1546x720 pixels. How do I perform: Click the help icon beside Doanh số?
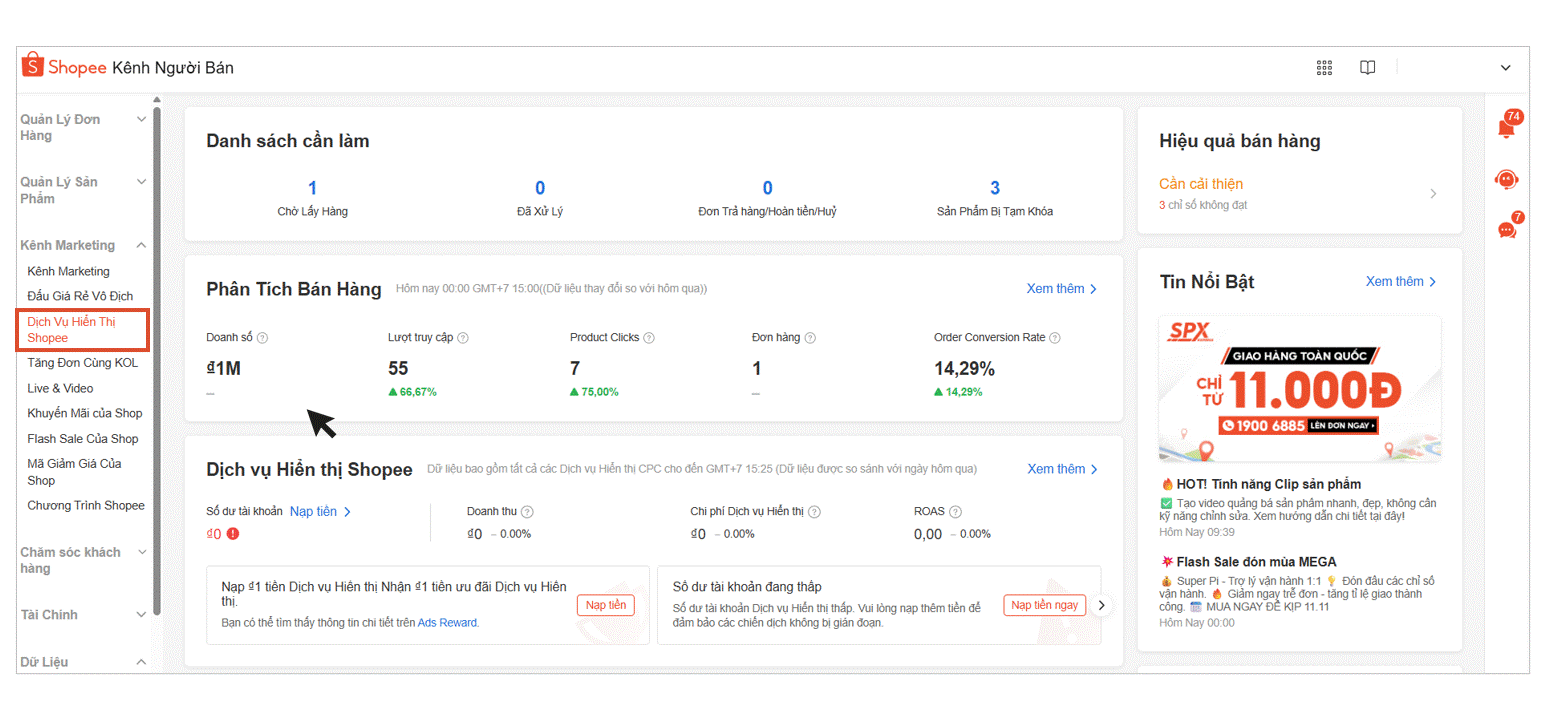263,338
